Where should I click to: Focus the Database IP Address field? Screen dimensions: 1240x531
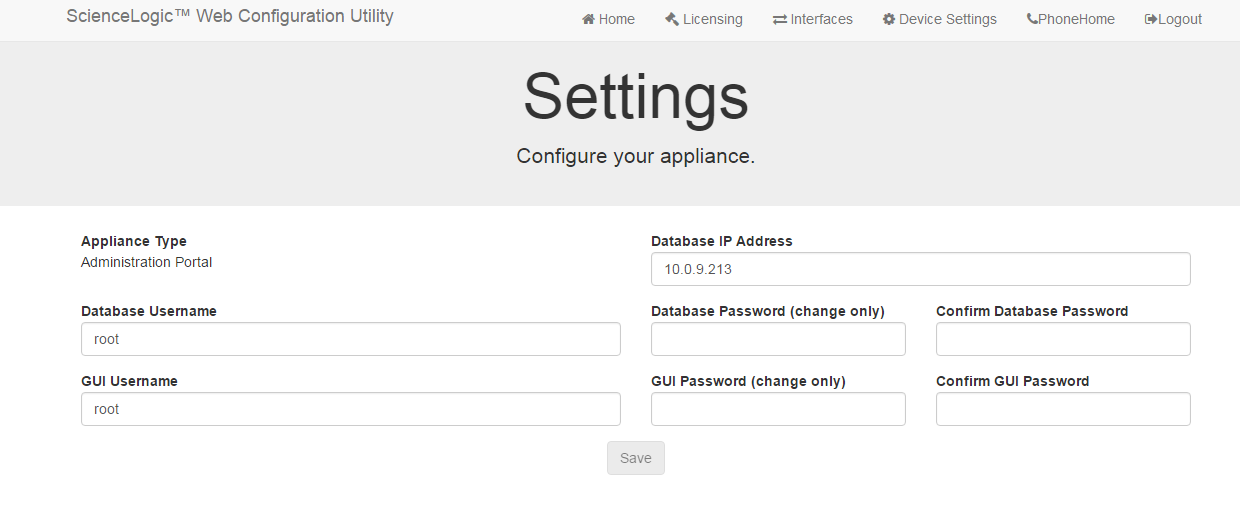(x=920, y=269)
